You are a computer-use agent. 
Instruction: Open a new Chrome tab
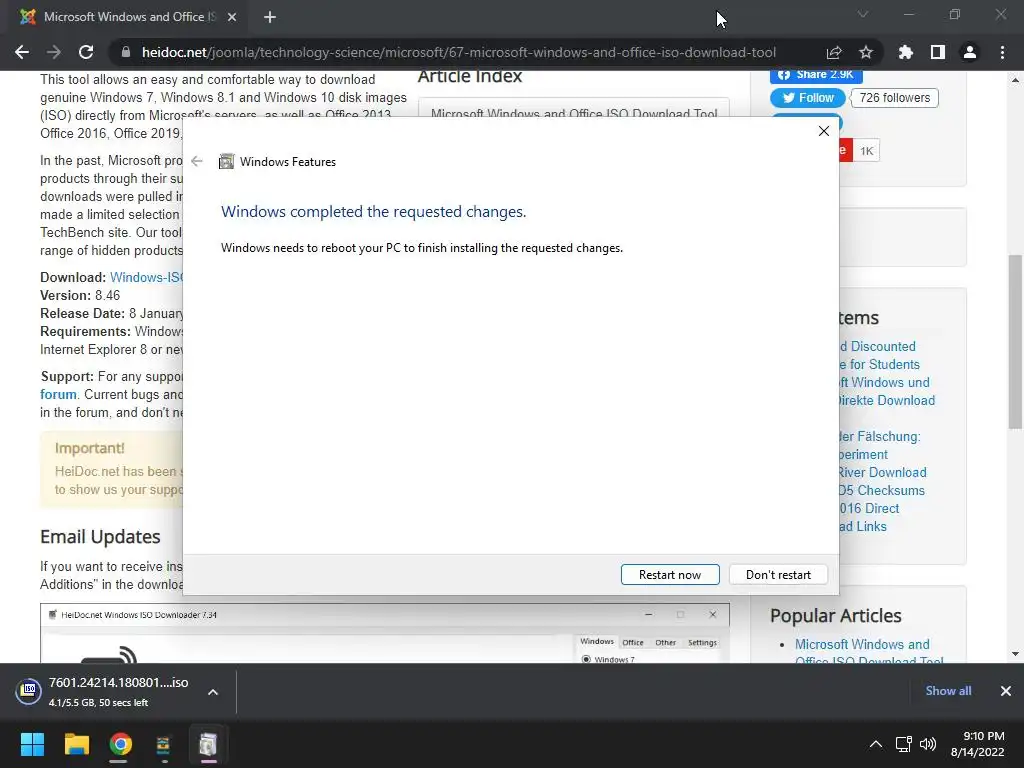270,17
